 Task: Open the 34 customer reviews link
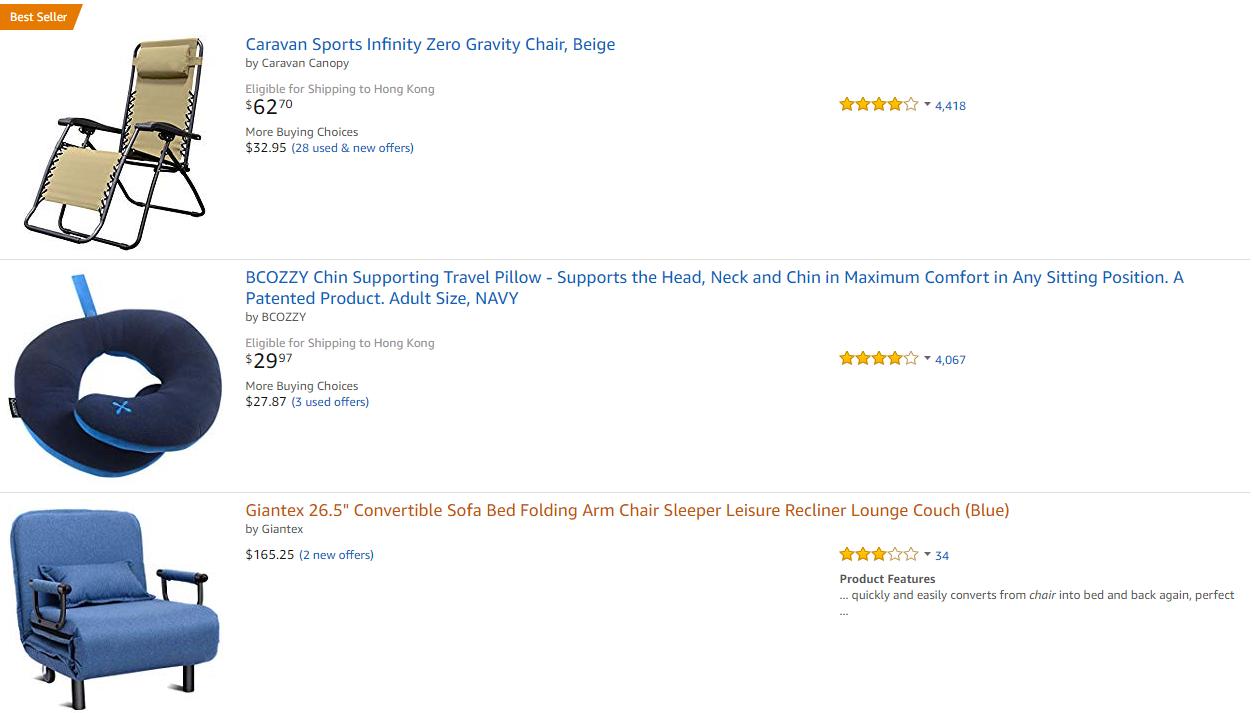tap(942, 555)
